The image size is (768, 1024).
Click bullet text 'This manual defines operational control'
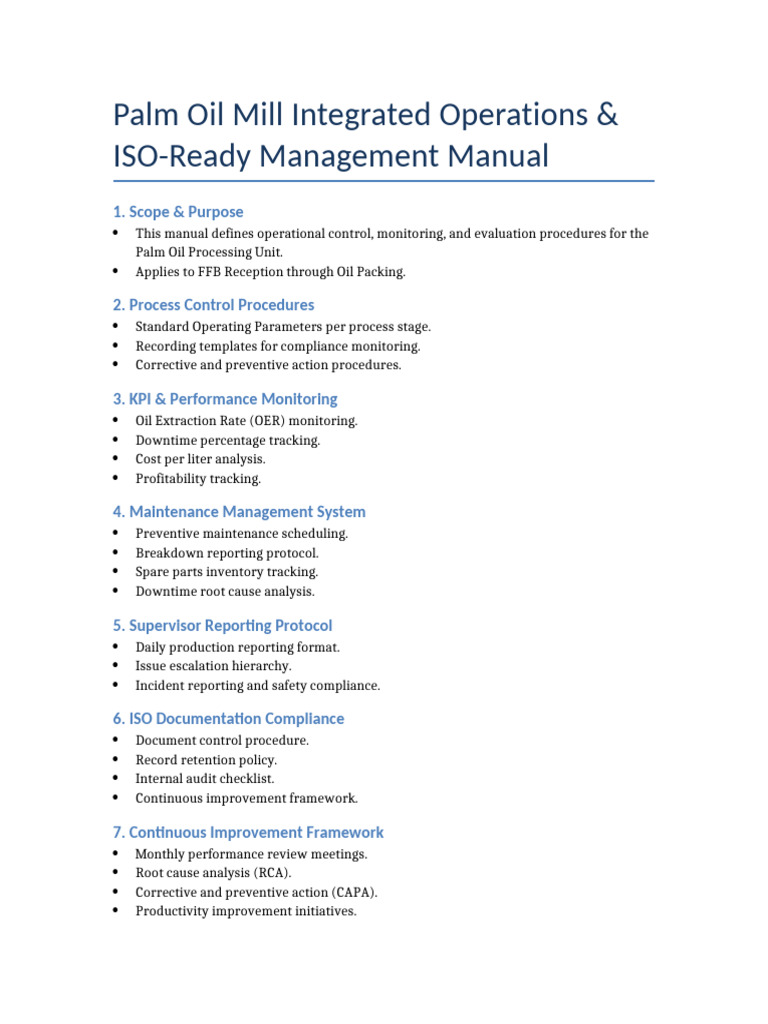(254, 234)
